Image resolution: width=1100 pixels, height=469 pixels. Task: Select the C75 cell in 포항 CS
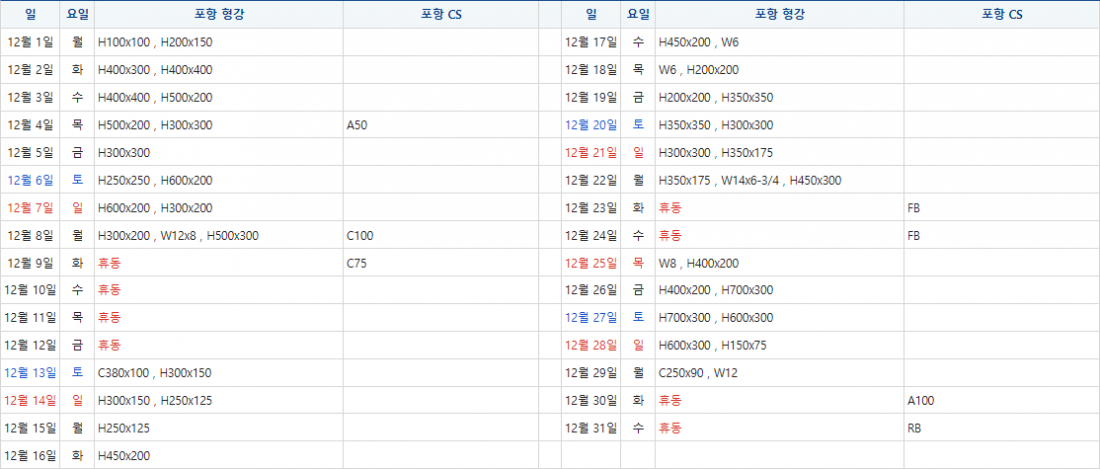pyautogui.click(x=357, y=264)
